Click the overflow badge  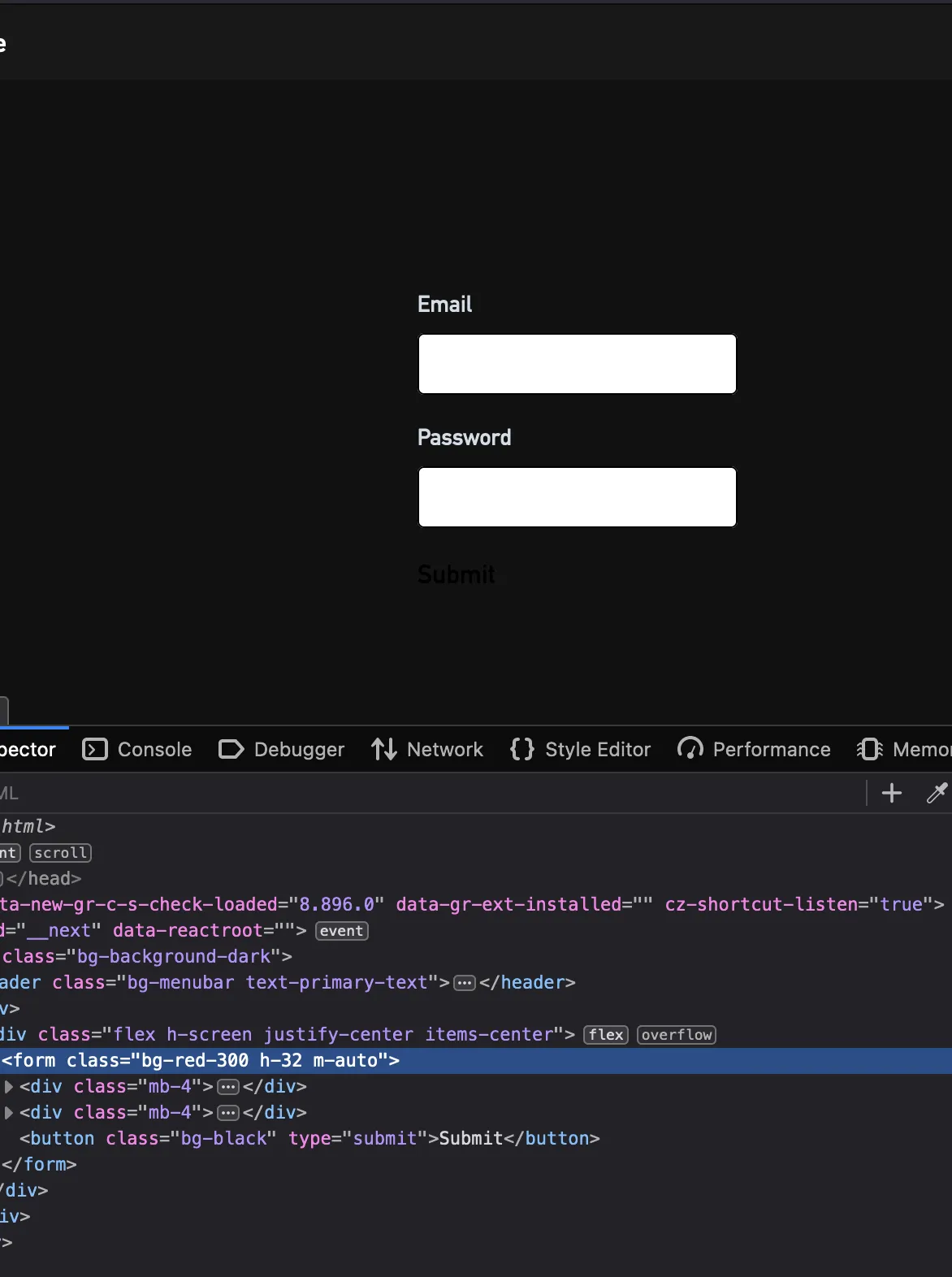677,1034
